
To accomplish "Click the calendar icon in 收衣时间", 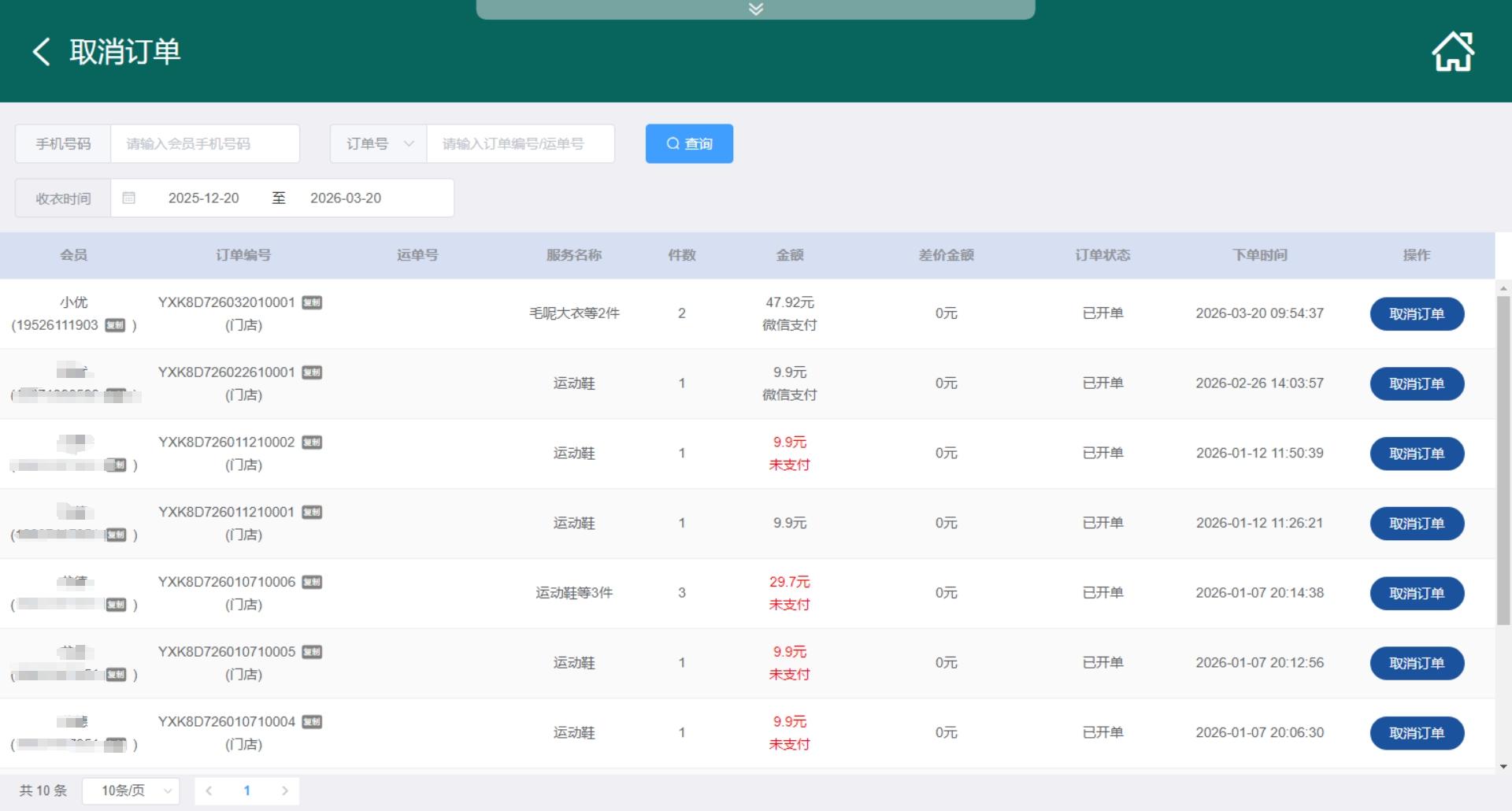I will click(129, 198).
